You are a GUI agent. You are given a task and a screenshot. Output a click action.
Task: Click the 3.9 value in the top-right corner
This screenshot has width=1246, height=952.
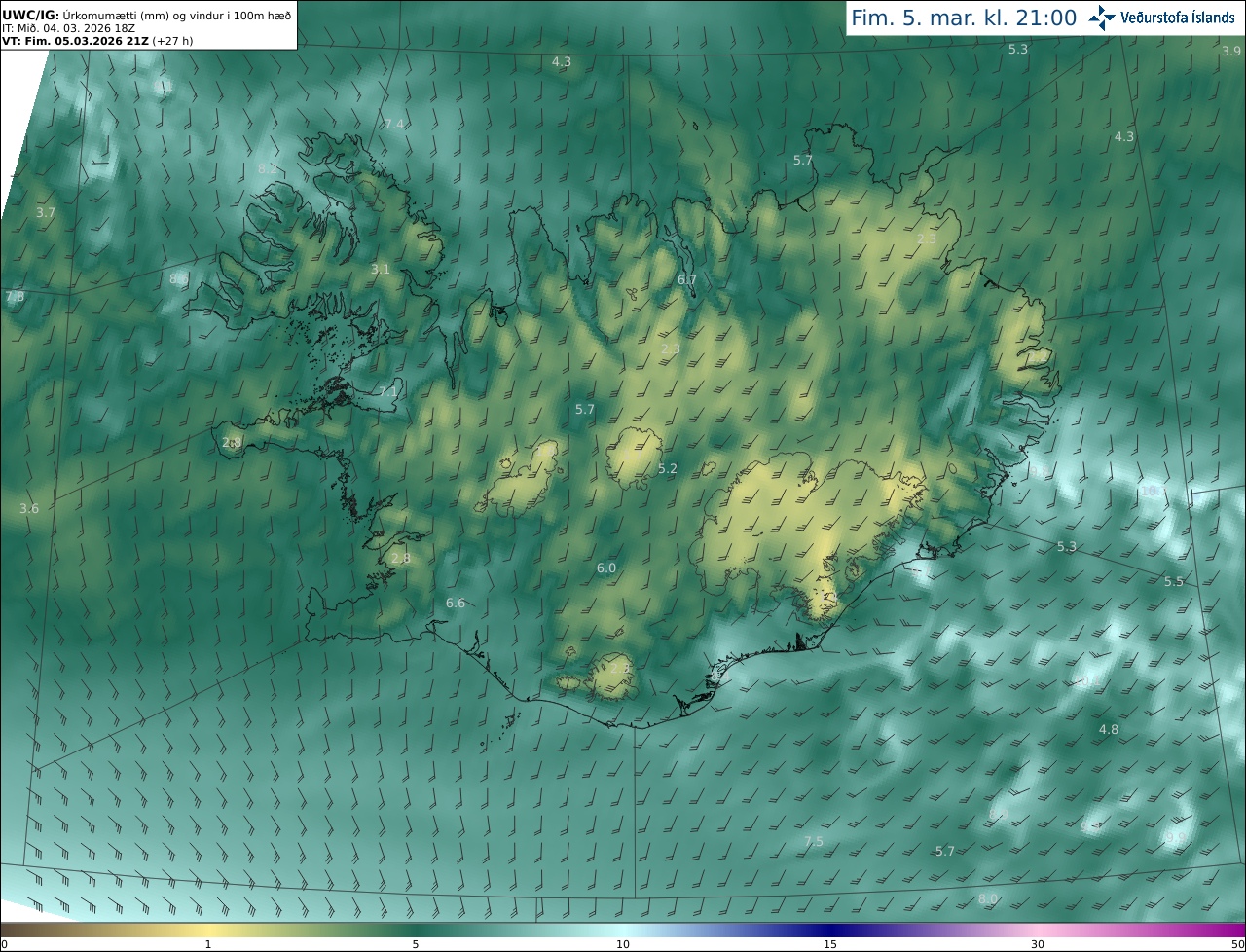click(1231, 51)
